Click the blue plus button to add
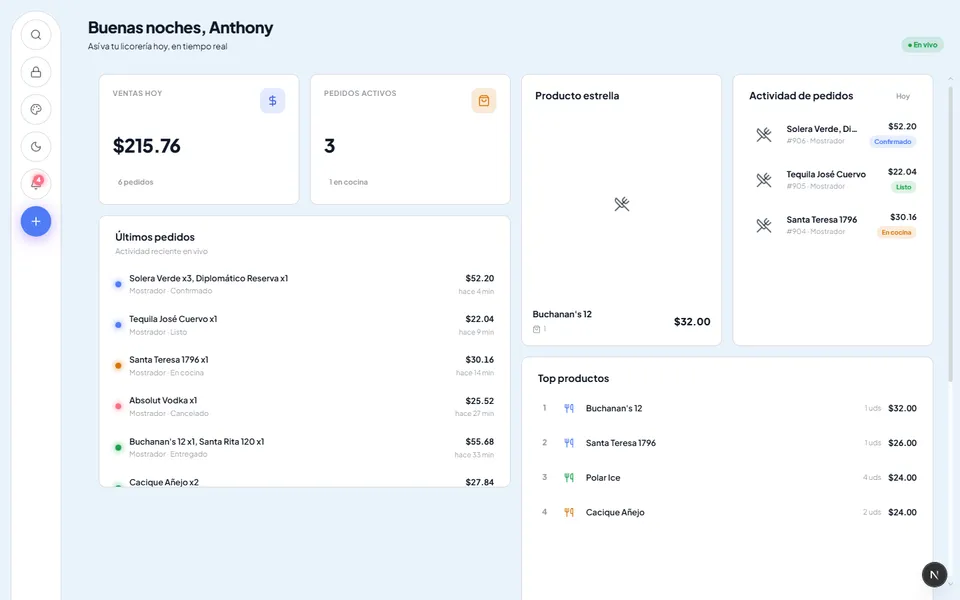This screenshot has height=600, width=960. point(36,221)
